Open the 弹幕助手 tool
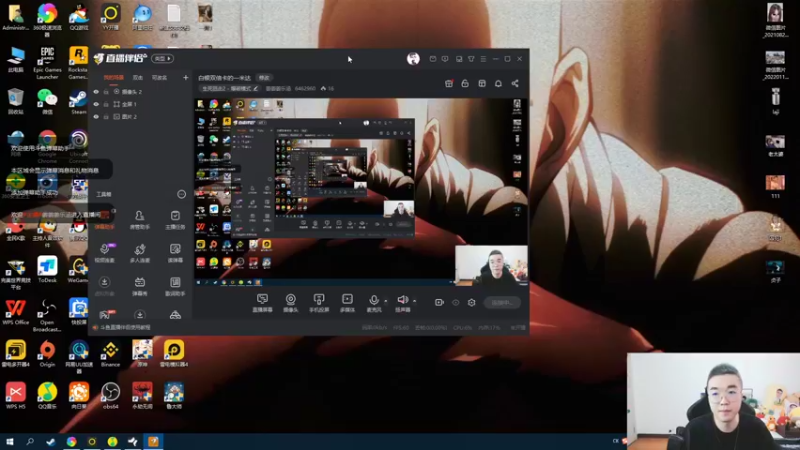Viewport: 800px width, 450px height. click(105, 220)
